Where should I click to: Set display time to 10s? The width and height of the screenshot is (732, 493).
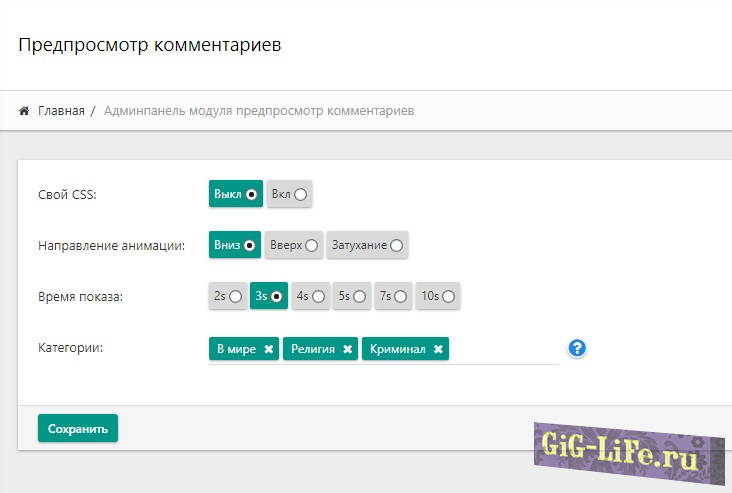click(437, 296)
